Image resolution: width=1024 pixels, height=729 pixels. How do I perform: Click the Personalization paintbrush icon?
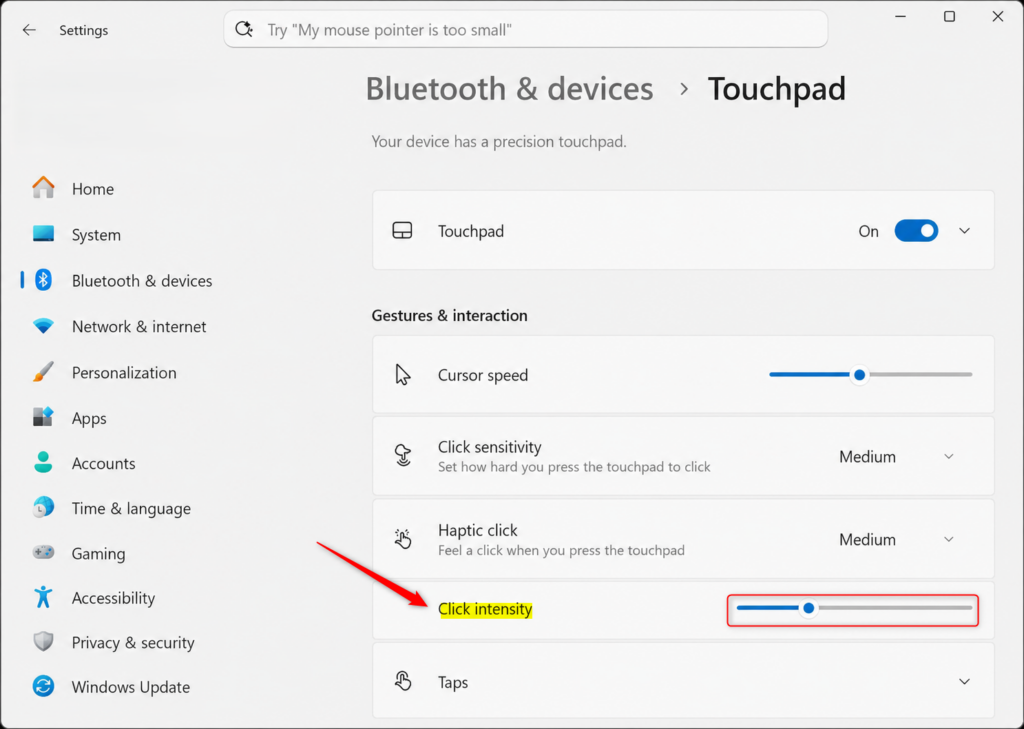(x=43, y=372)
